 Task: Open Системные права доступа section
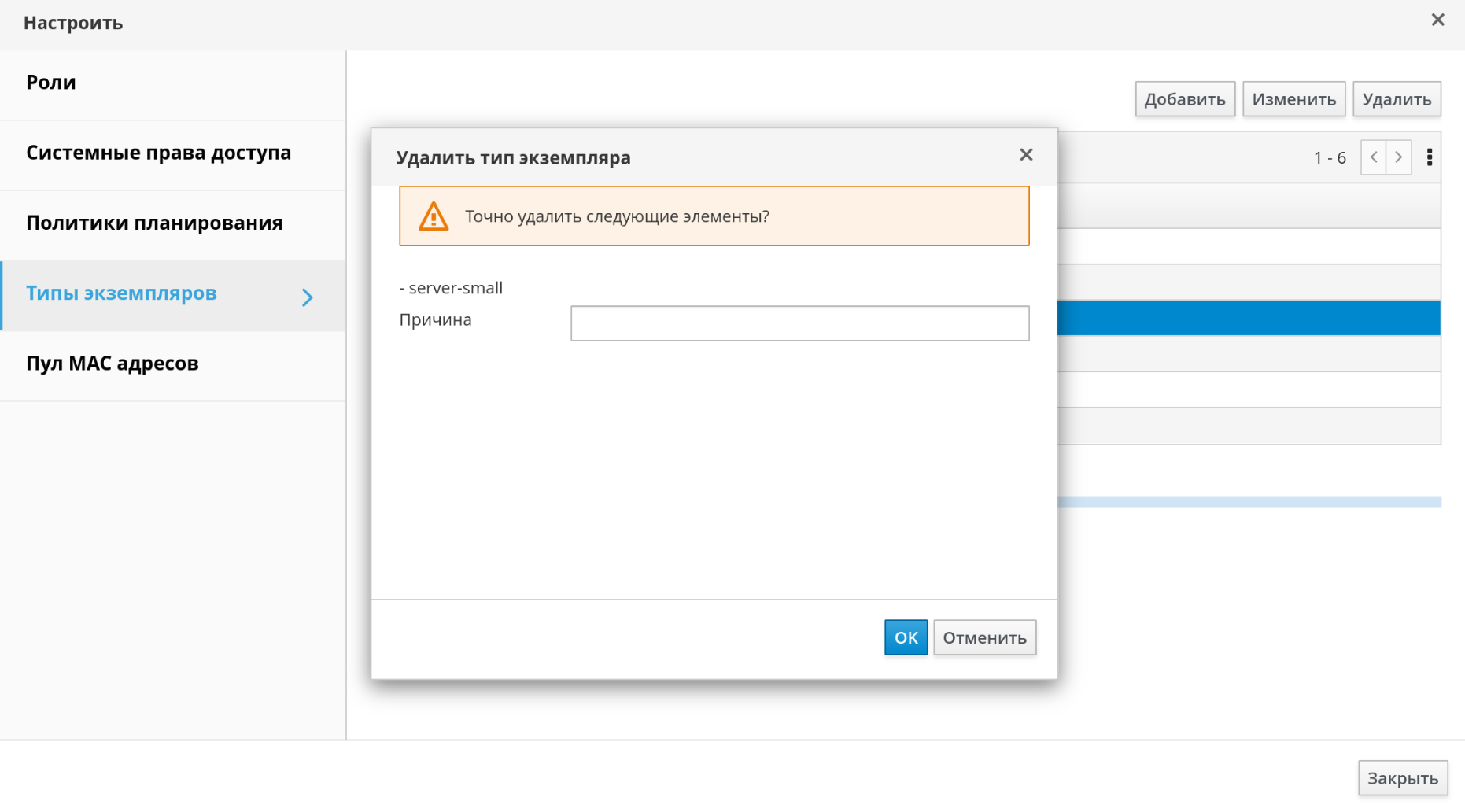tap(158, 153)
